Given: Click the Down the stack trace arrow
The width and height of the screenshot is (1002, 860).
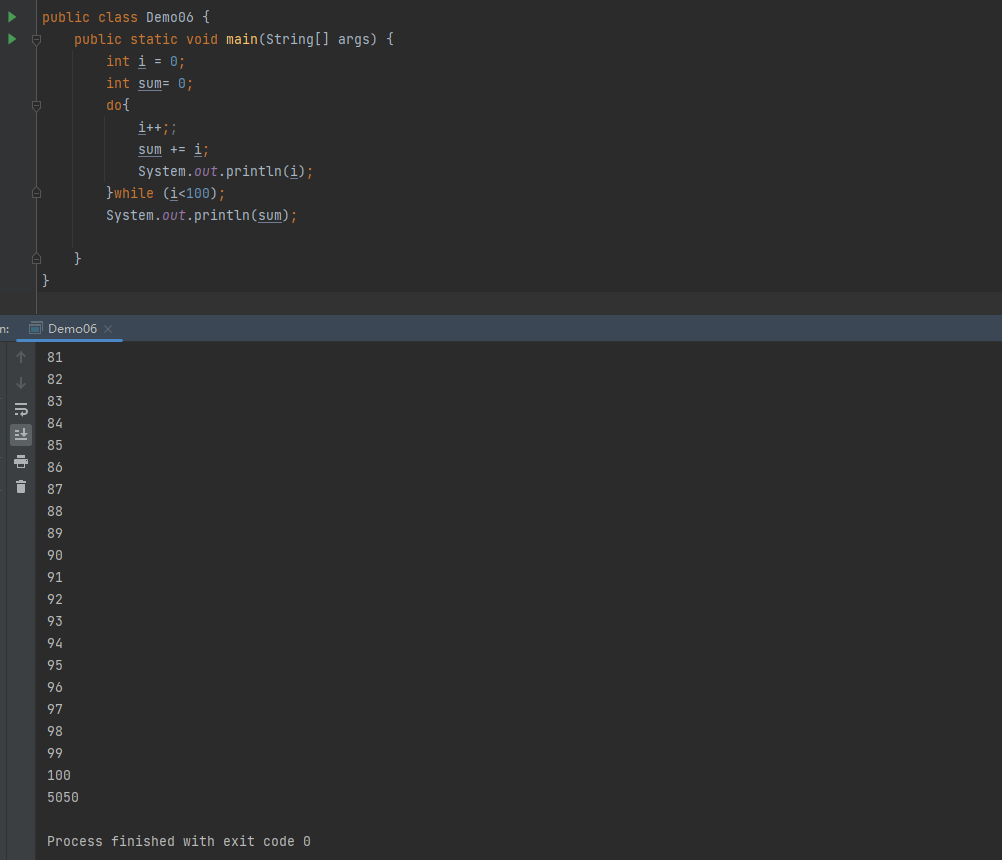Looking at the screenshot, I should click(x=21, y=383).
